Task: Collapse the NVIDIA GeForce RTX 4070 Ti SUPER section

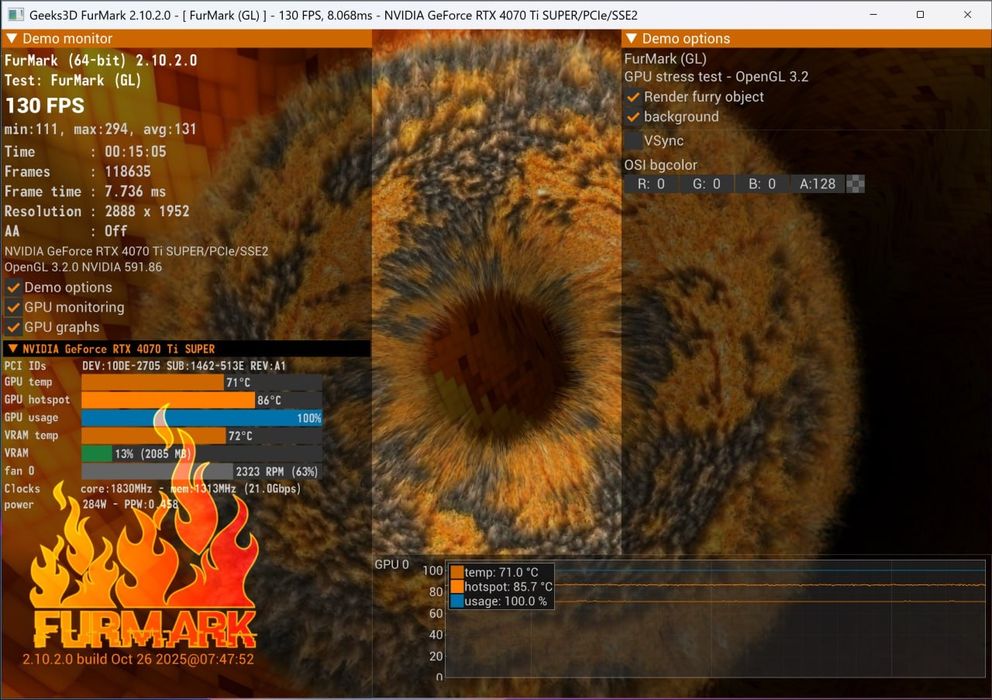Action: coord(13,349)
